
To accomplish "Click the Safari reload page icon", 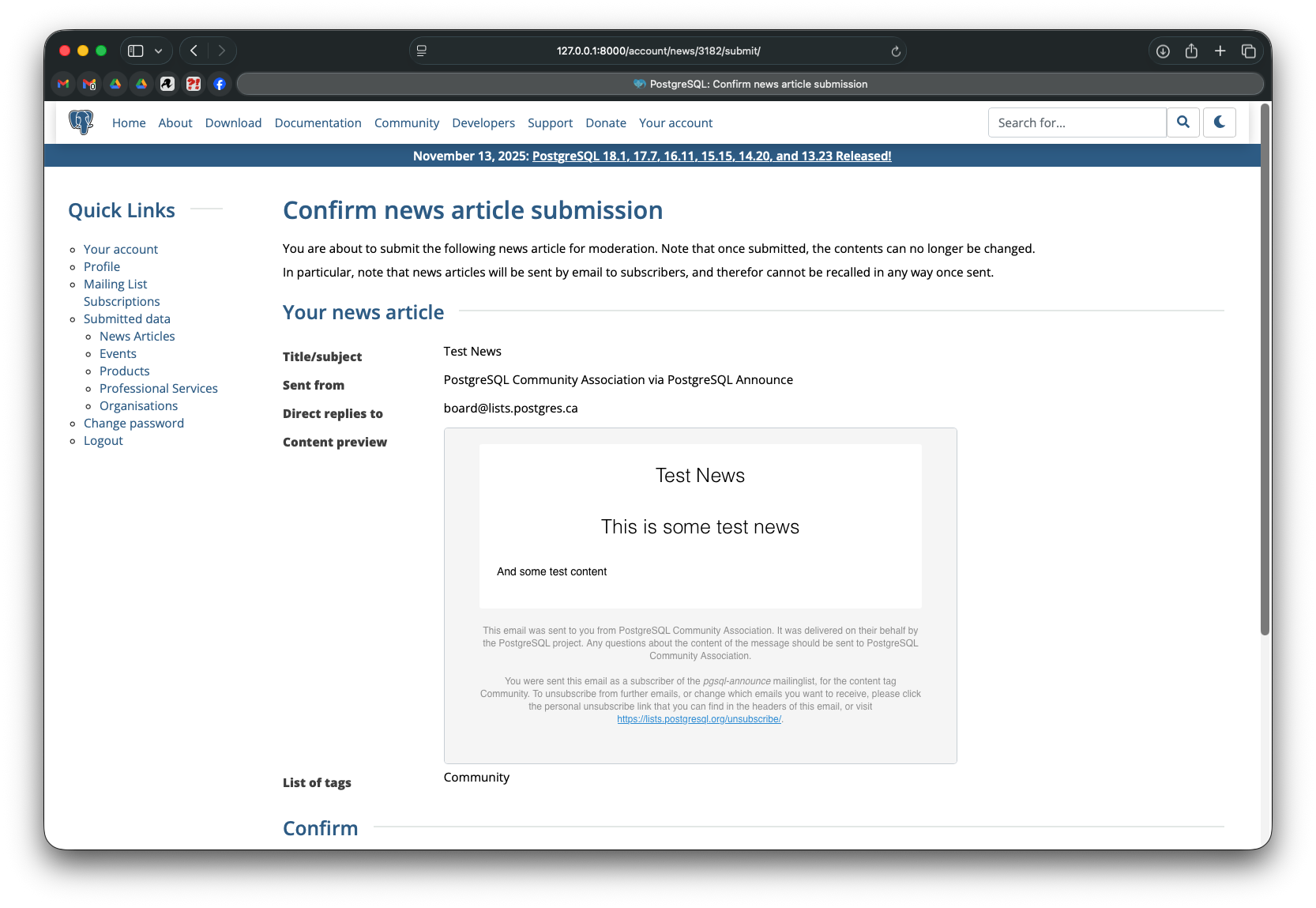I will pyautogui.click(x=896, y=51).
